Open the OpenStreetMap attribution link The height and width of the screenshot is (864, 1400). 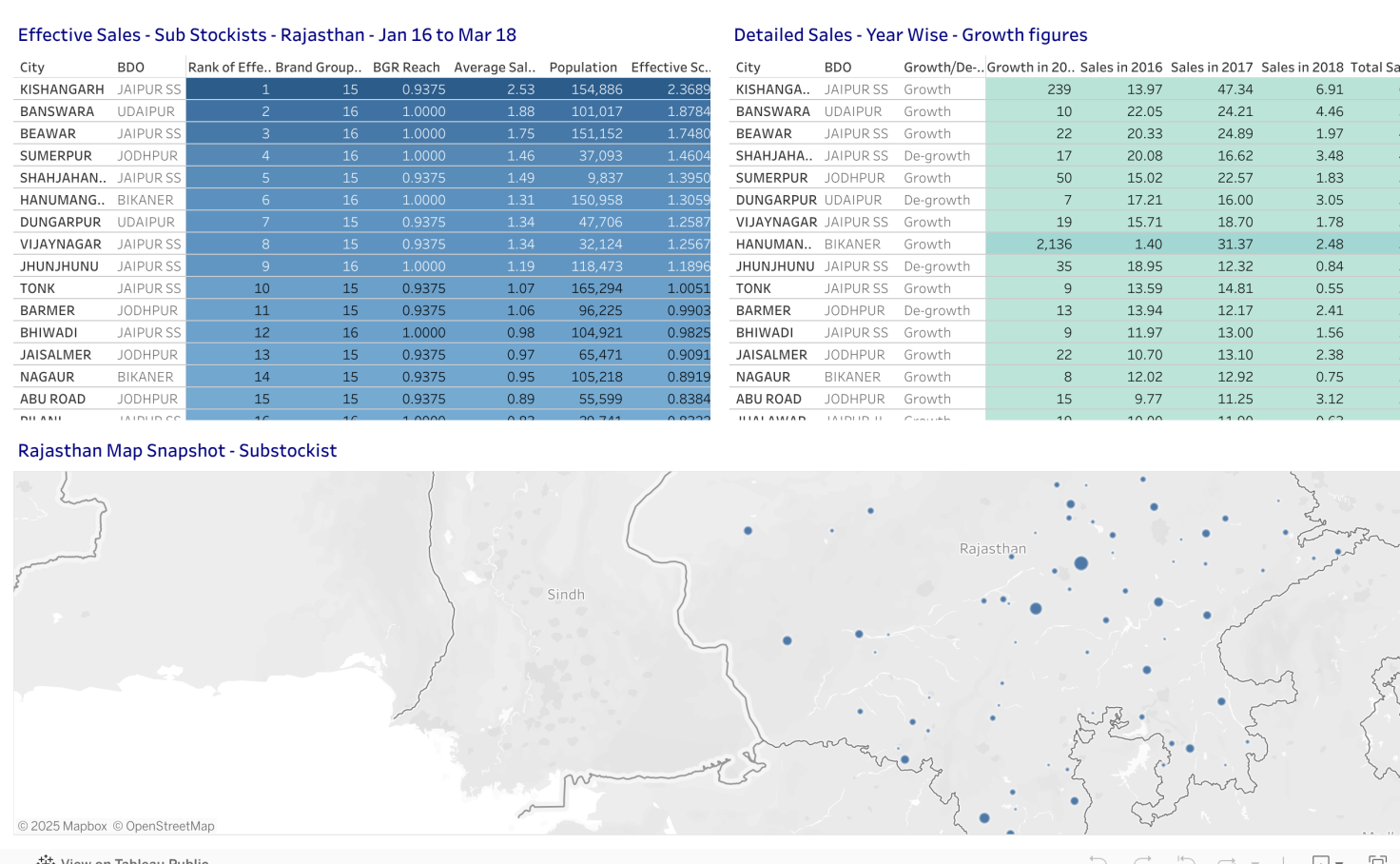164,826
